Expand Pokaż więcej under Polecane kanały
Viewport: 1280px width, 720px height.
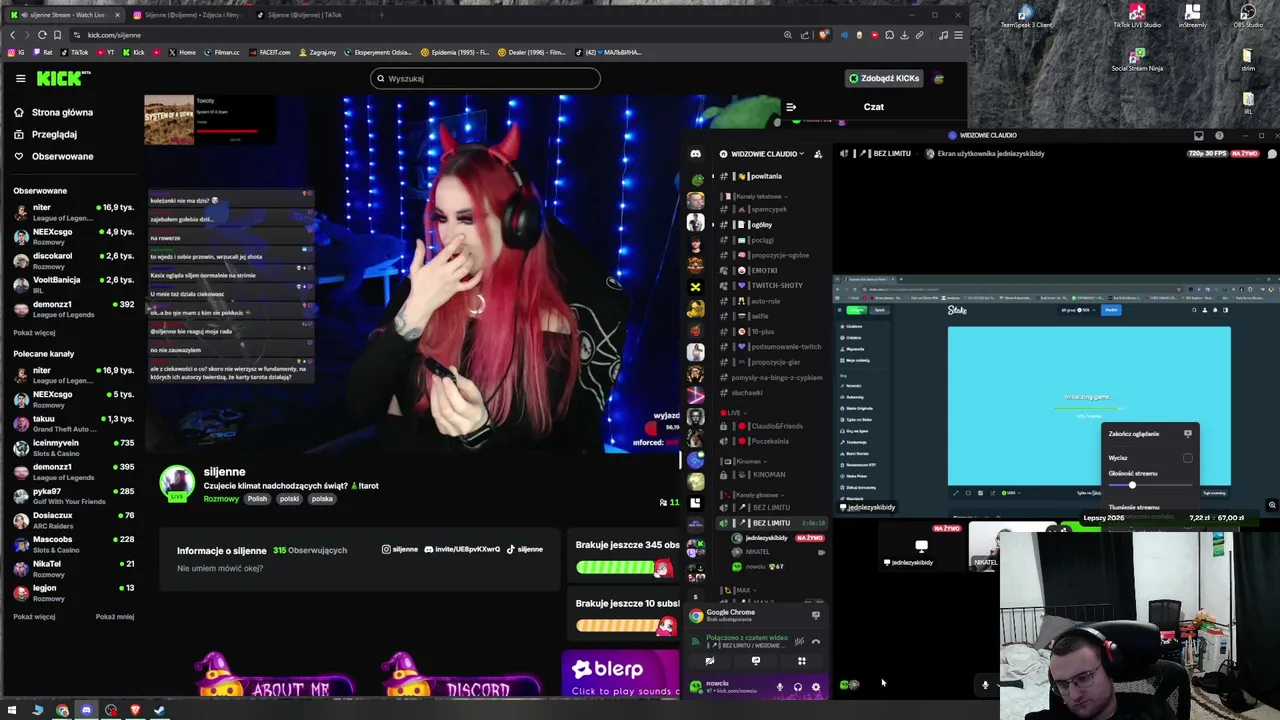point(34,617)
